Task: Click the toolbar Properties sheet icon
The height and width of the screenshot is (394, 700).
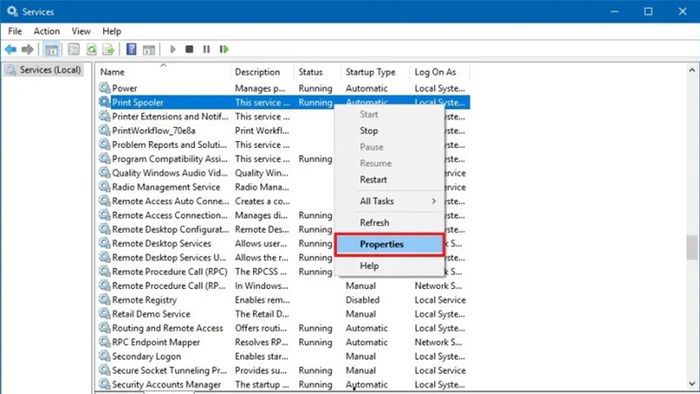Action: pyautogui.click(x=74, y=50)
